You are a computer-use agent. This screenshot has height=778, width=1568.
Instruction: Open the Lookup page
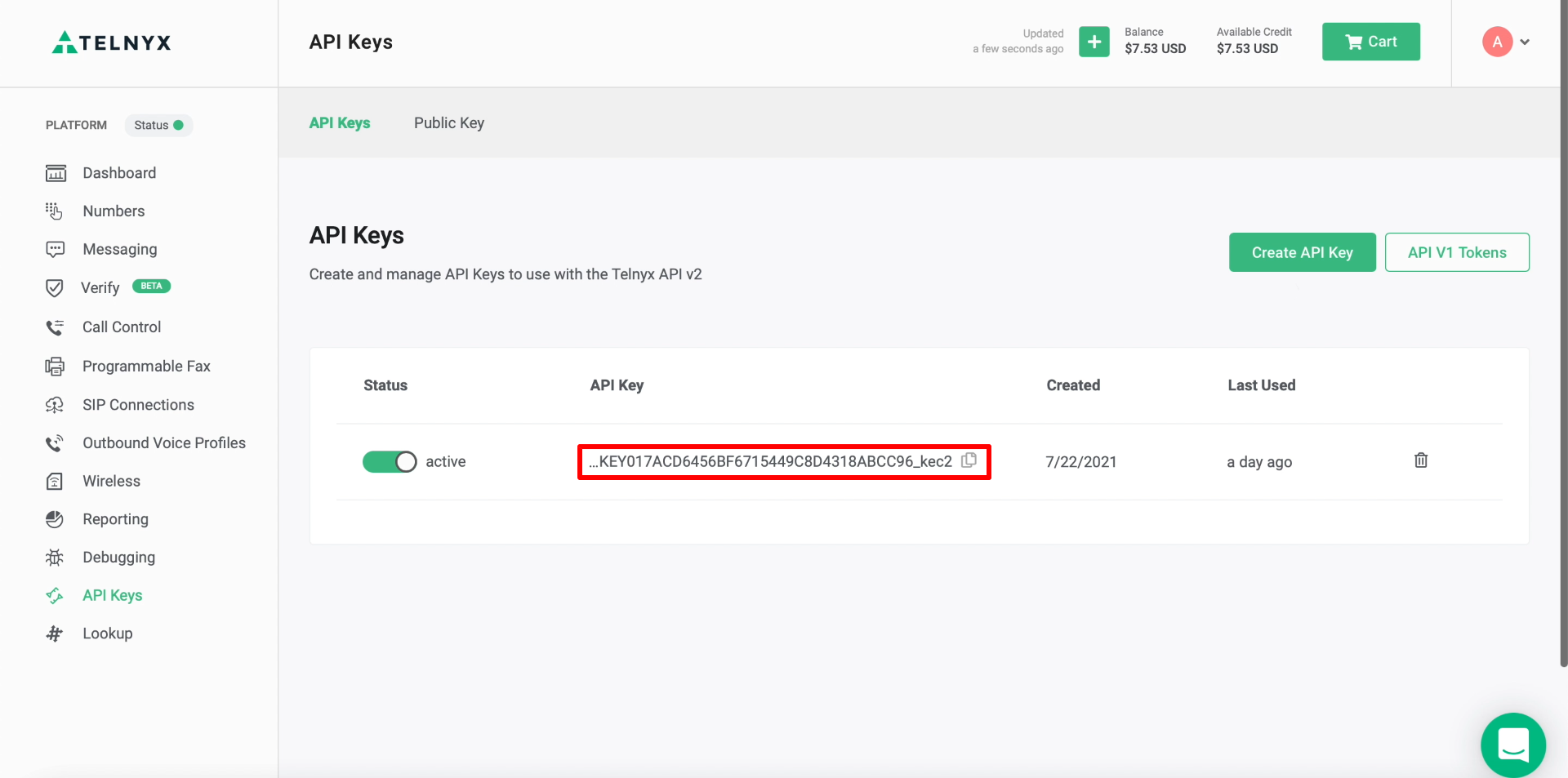[107, 634]
